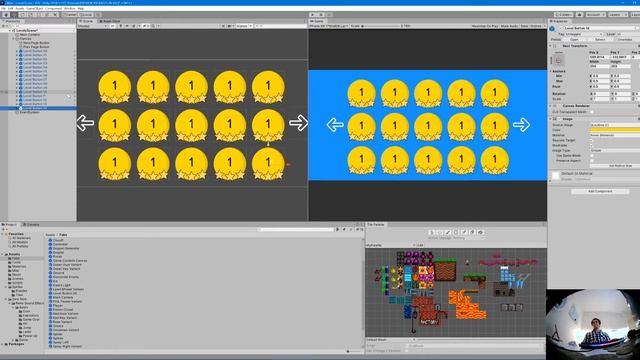
Task: Select the Hand tool in the toolbar
Action: 6,15
